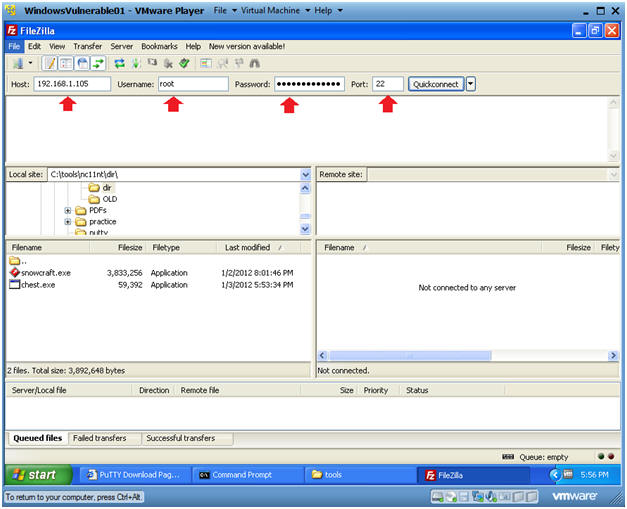Toggle the remote directory tree display
The image size is (627, 509).
pyautogui.click(x=82, y=63)
